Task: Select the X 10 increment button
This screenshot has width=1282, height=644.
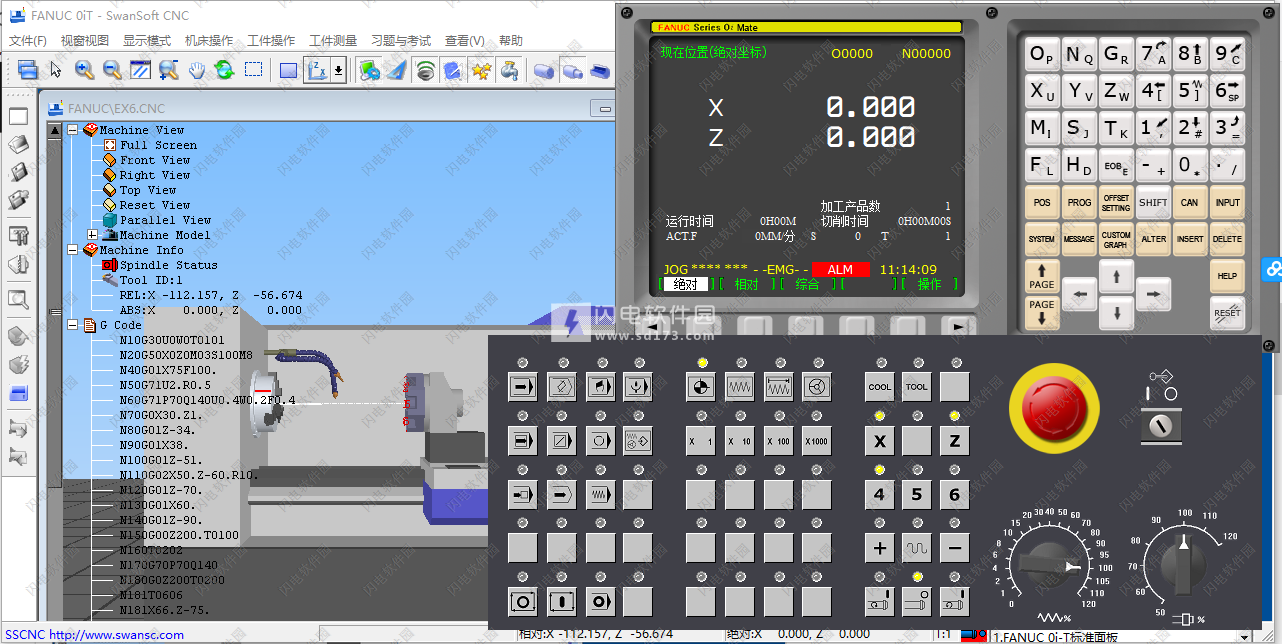Action: (740, 440)
